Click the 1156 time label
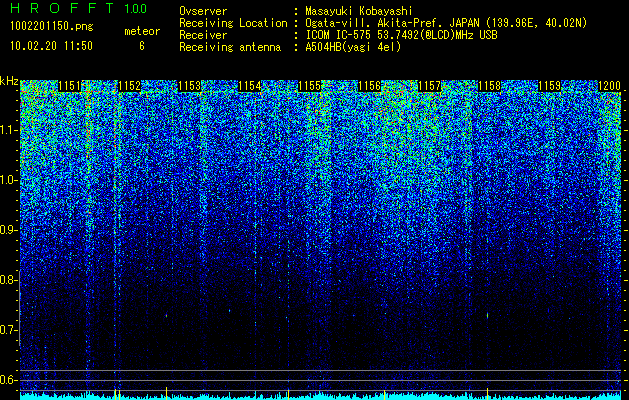The height and width of the screenshot is (400, 629). [369, 86]
